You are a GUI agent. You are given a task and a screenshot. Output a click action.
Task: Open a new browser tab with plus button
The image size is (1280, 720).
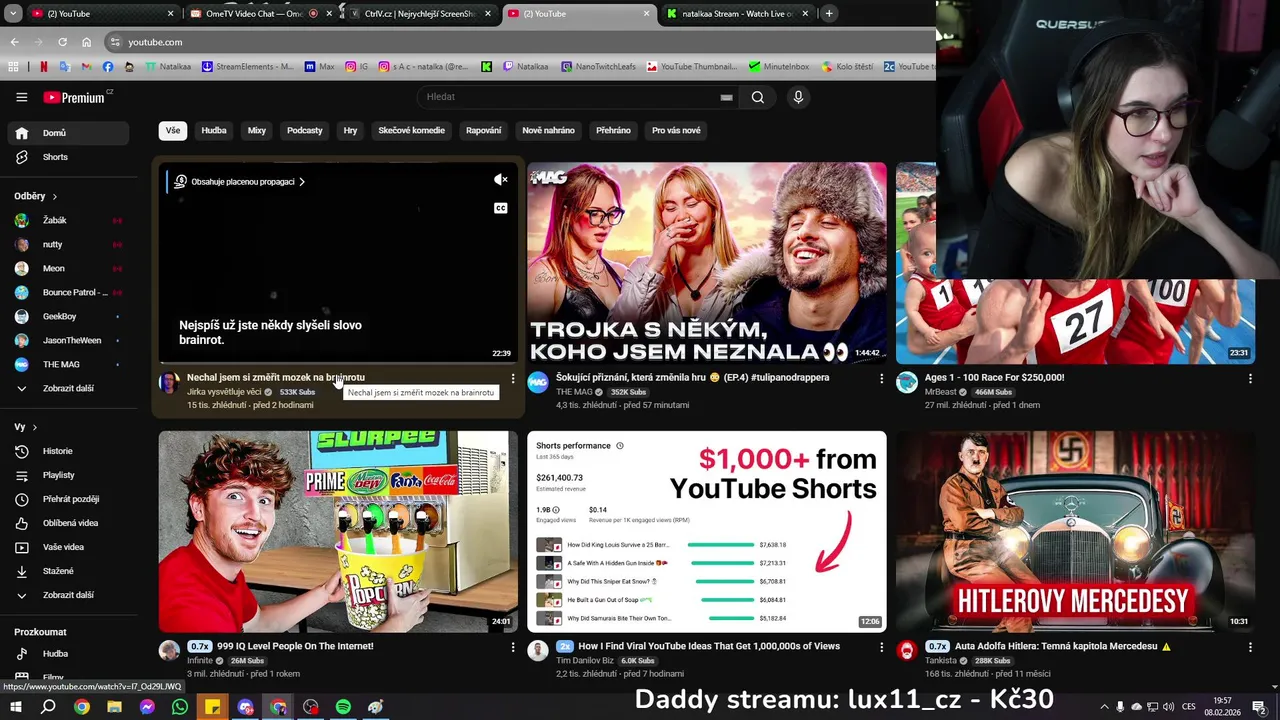pyautogui.click(x=829, y=13)
